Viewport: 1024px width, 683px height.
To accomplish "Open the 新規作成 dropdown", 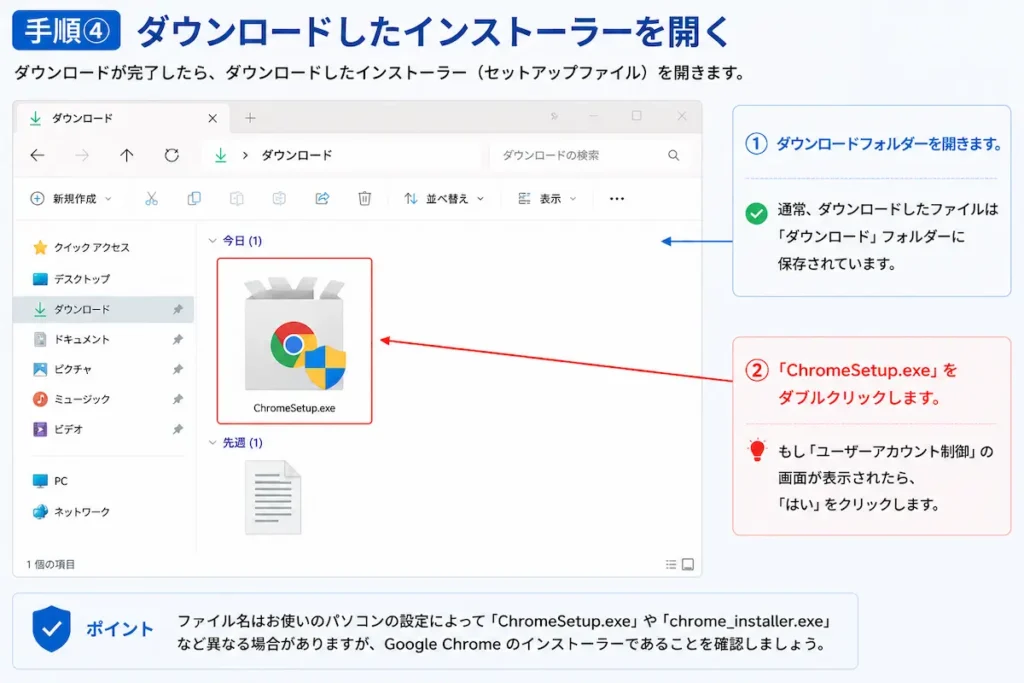I will [x=71, y=199].
